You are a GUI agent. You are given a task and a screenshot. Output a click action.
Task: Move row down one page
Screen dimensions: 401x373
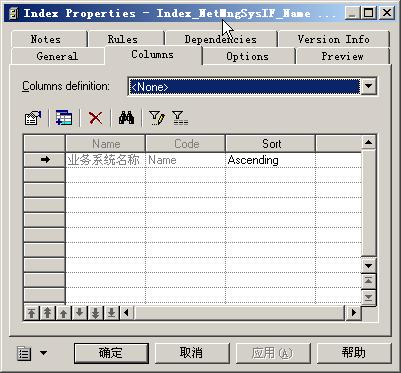coord(95,313)
